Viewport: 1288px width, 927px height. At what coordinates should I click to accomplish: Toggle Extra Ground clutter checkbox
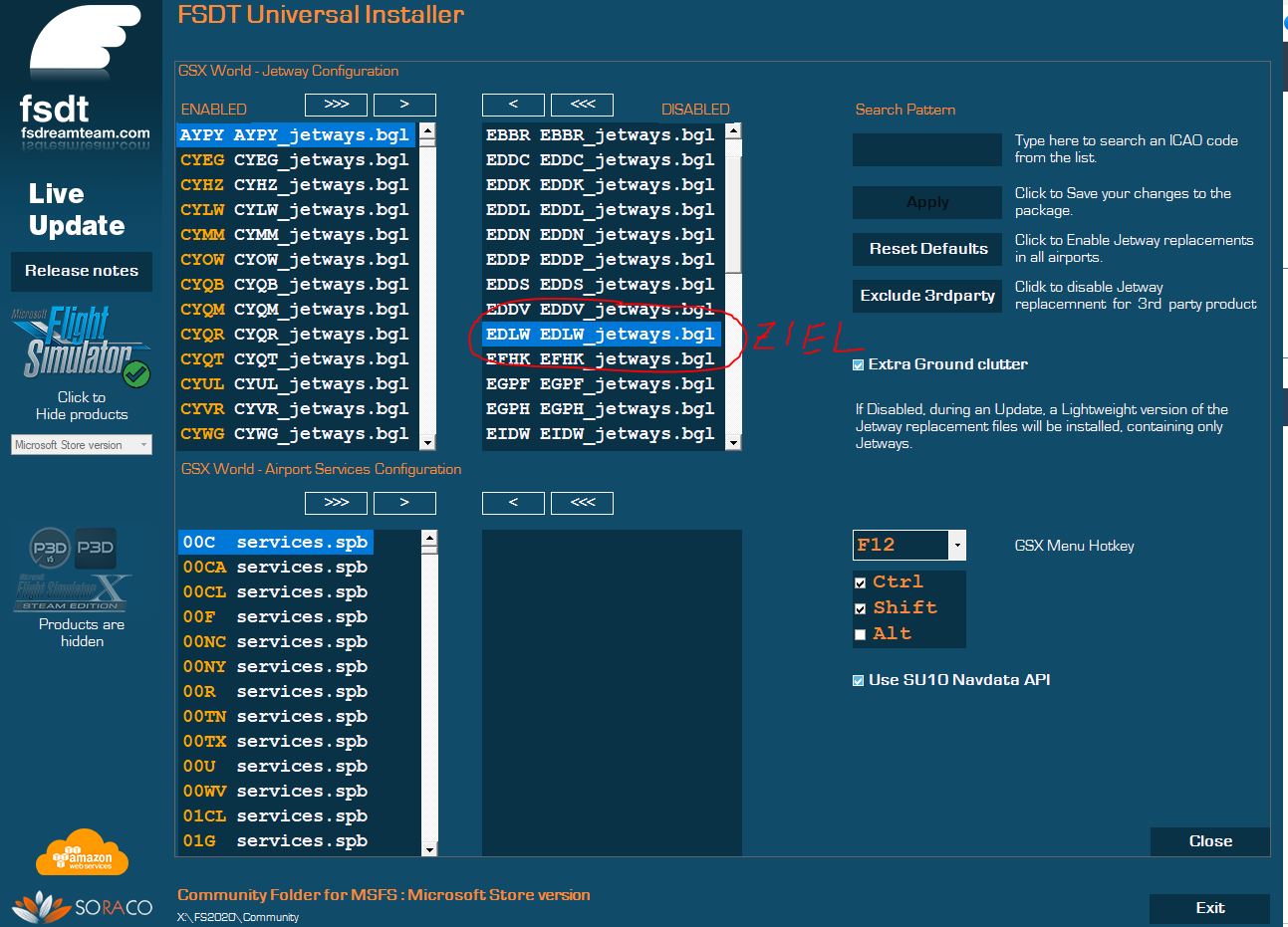pyautogui.click(x=859, y=364)
